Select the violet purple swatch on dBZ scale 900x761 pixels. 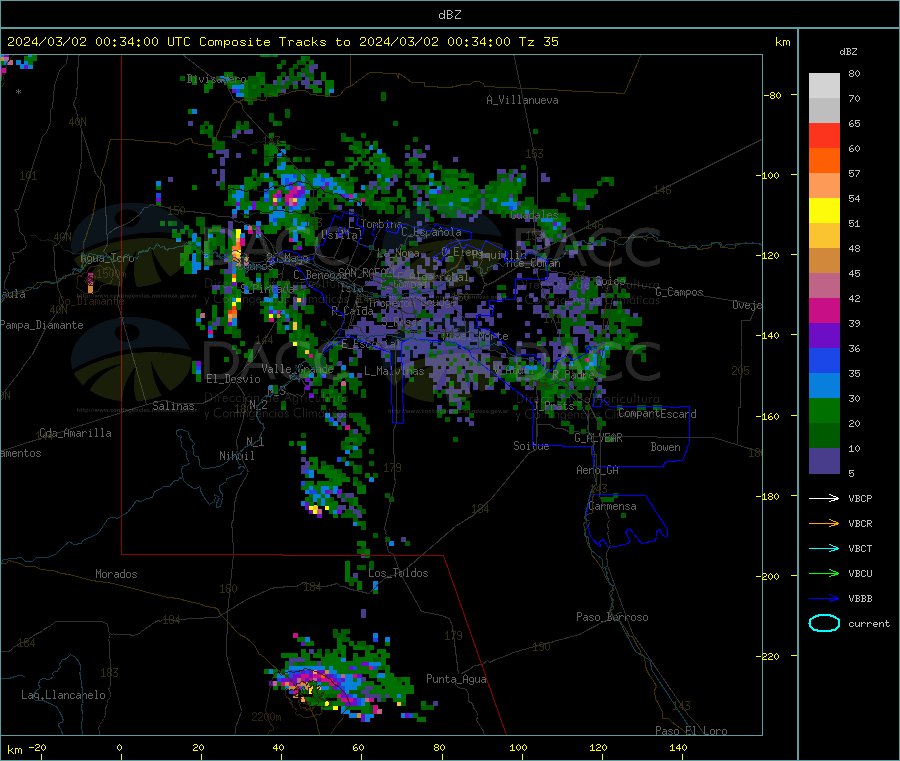pyautogui.click(x=824, y=336)
